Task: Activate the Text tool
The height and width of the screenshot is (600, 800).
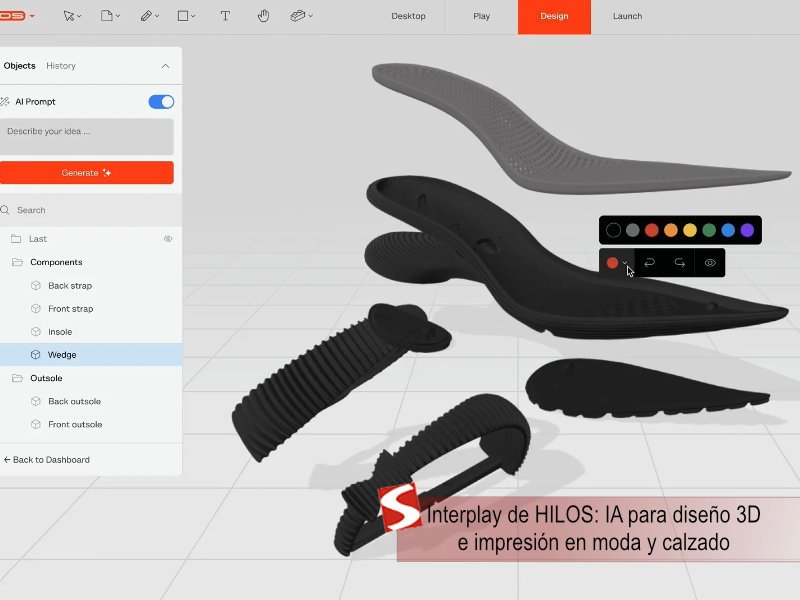Action: click(225, 15)
